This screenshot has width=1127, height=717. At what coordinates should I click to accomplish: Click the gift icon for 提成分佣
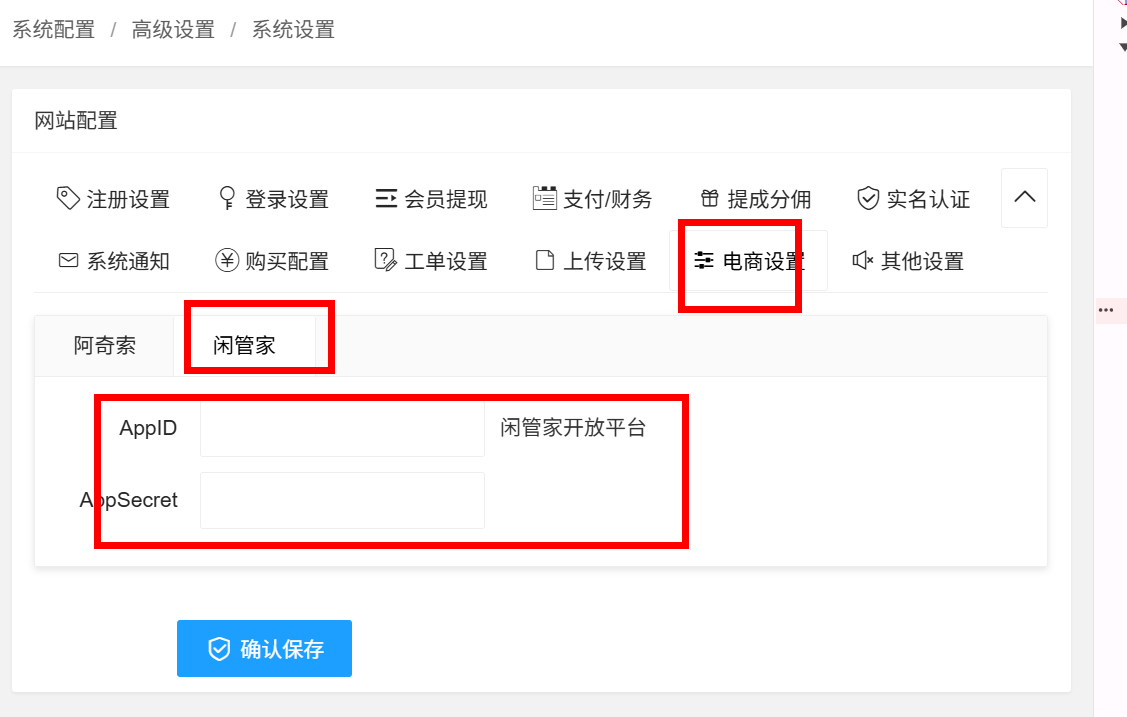point(709,198)
